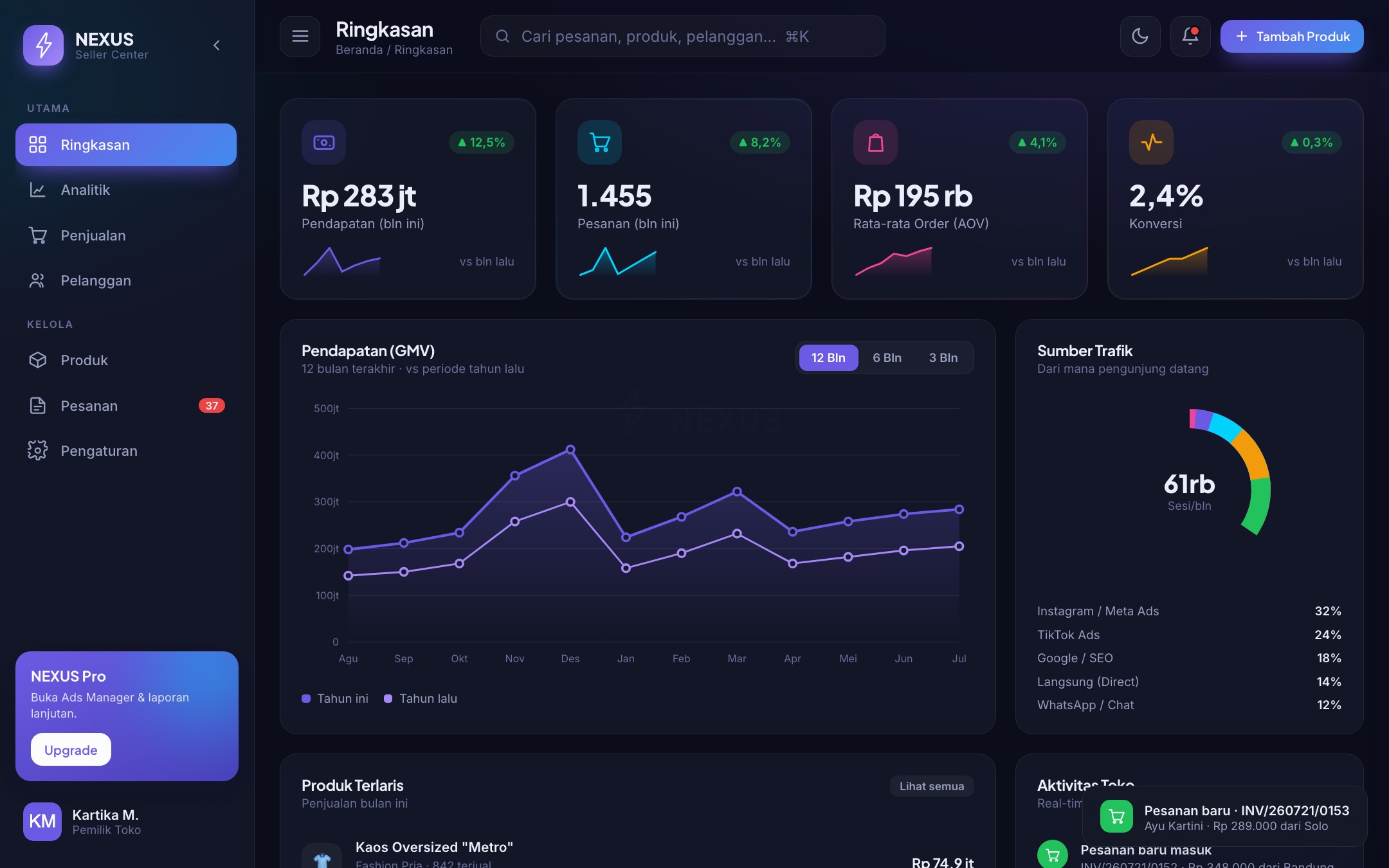The height and width of the screenshot is (868, 1389).
Task: Click the Produk box icon
Action: [38, 360]
